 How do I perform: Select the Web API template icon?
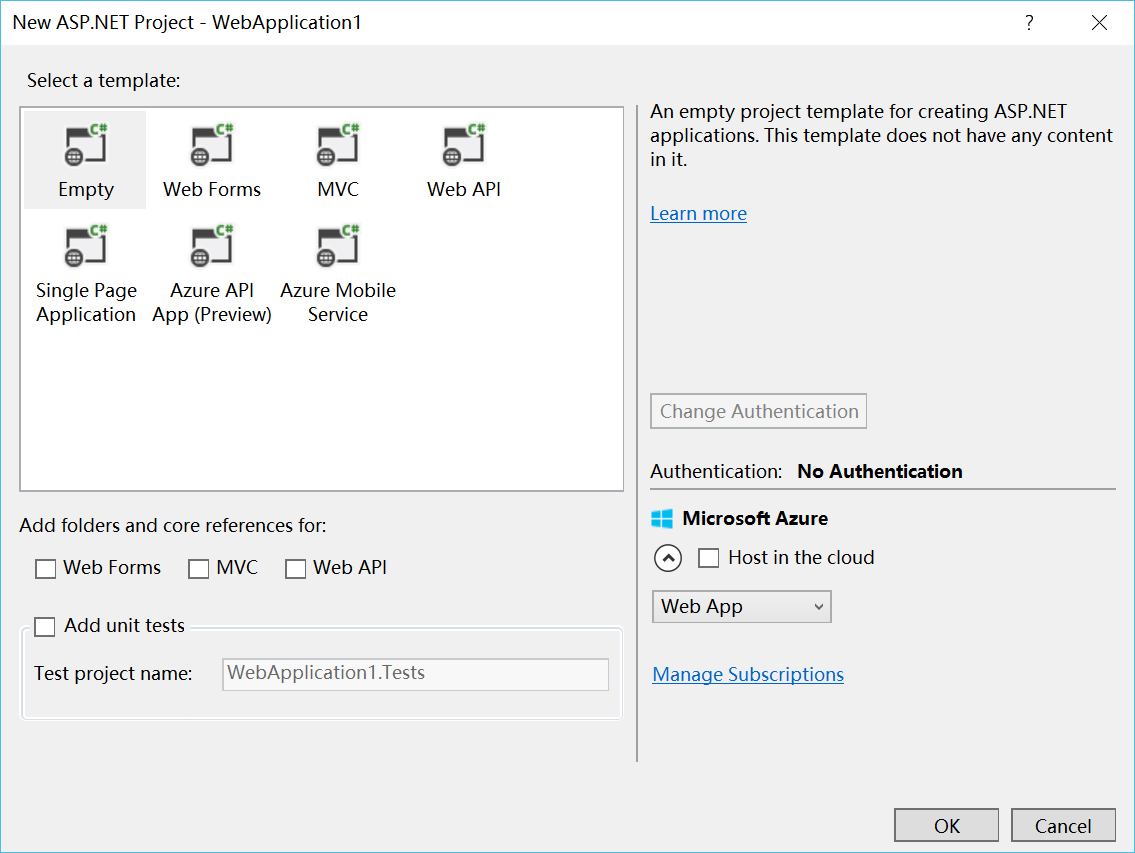pyautogui.click(x=463, y=144)
